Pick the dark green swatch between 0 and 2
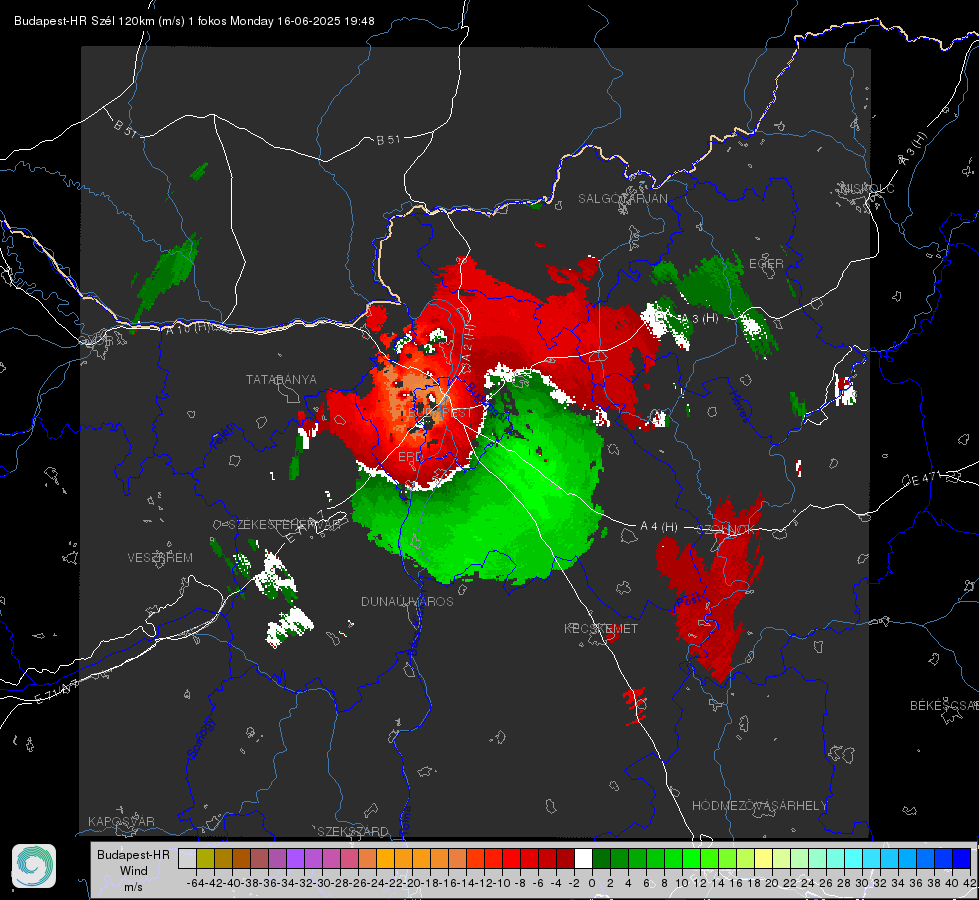Image resolution: width=979 pixels, height=900 pixels. point(601,858)
